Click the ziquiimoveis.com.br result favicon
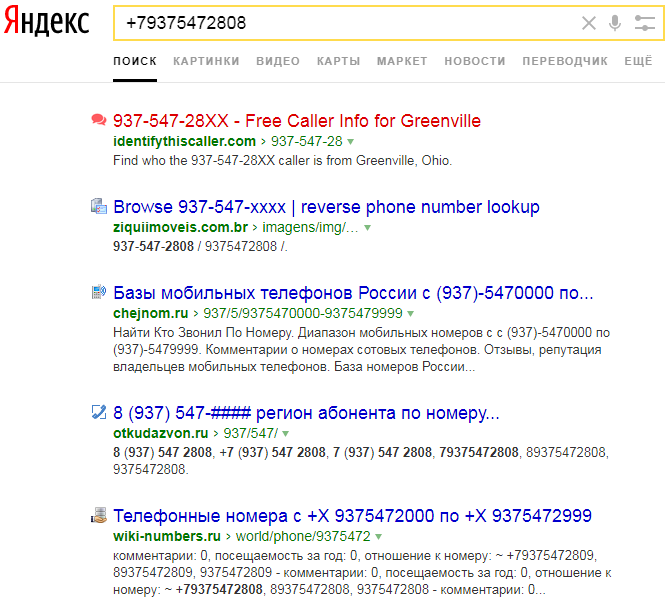665x611 pixels. 99,206
